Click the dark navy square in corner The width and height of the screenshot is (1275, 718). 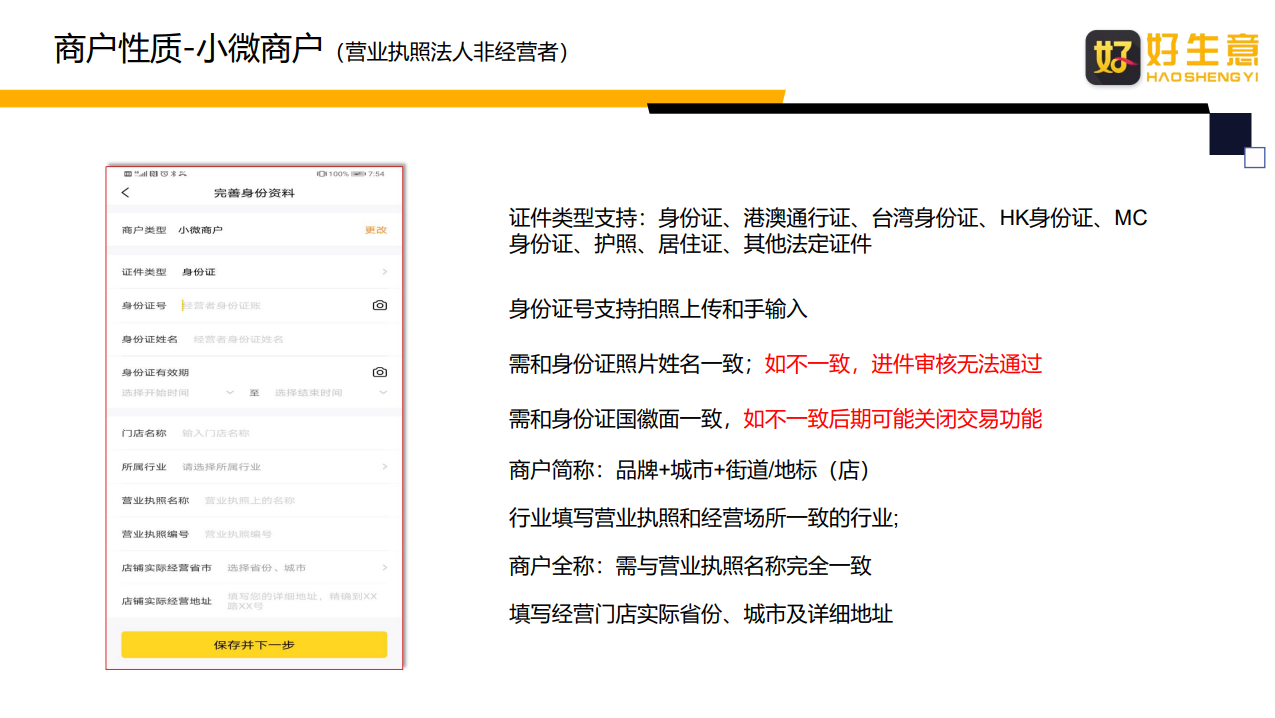[1229, 133]
